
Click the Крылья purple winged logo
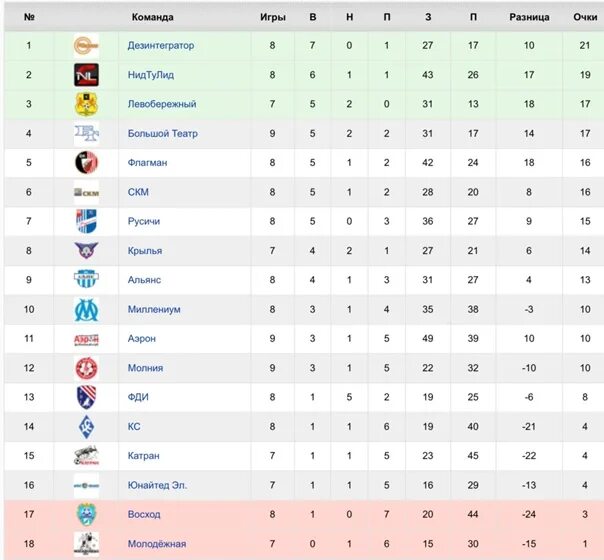point(86,250)
